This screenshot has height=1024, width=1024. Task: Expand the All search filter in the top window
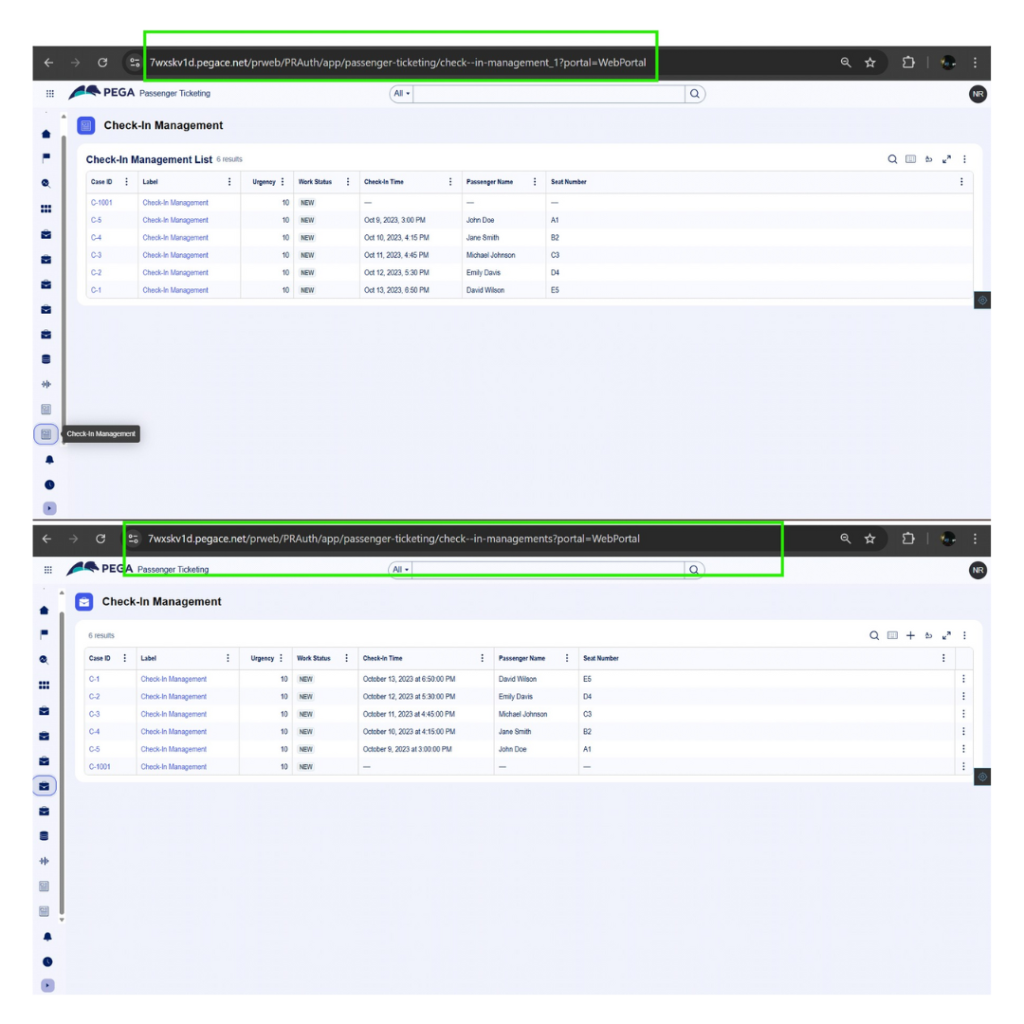pyautogui.click(x=401, y=94)
